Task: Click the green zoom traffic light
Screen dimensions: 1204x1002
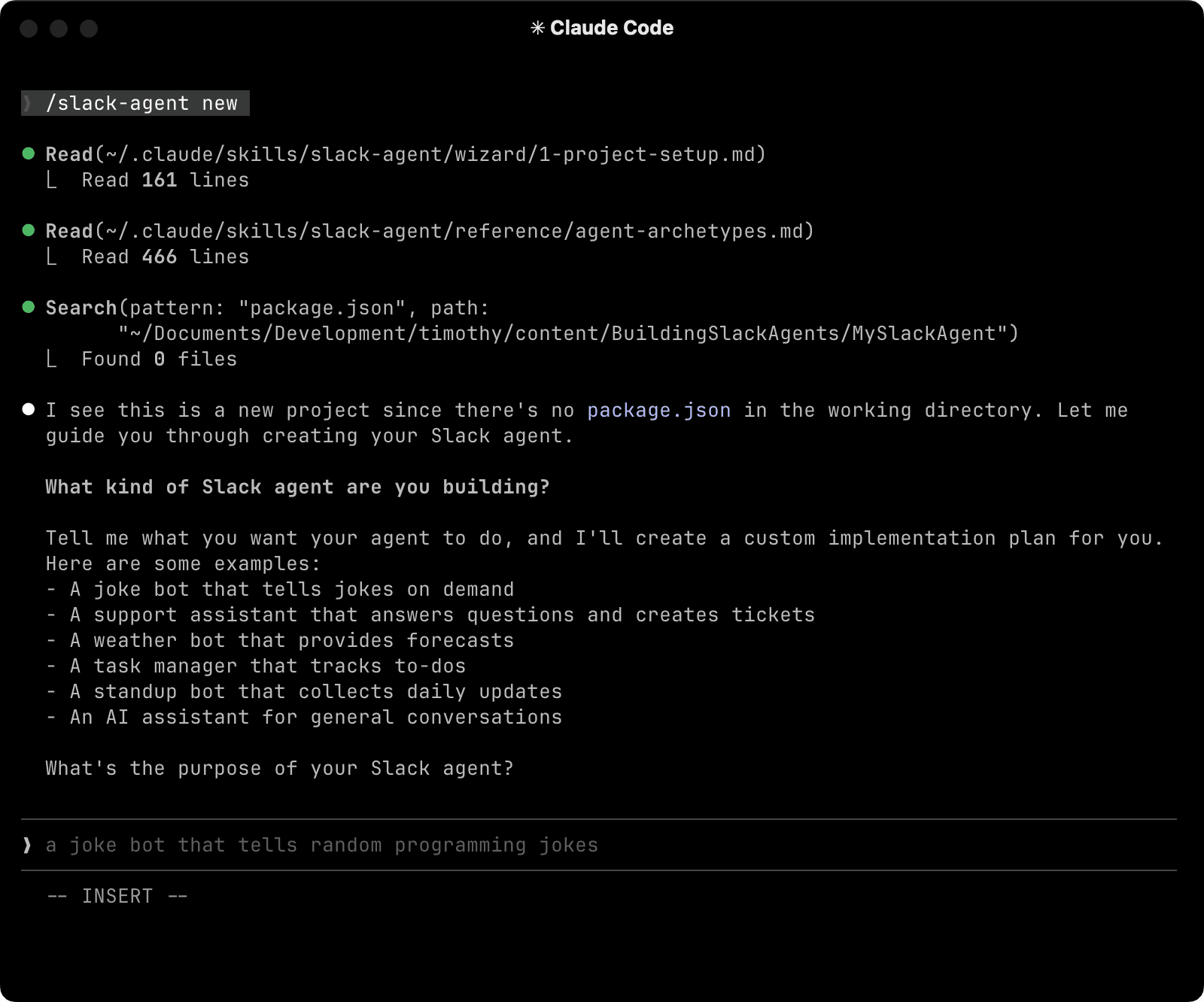Action: point(90,30)
